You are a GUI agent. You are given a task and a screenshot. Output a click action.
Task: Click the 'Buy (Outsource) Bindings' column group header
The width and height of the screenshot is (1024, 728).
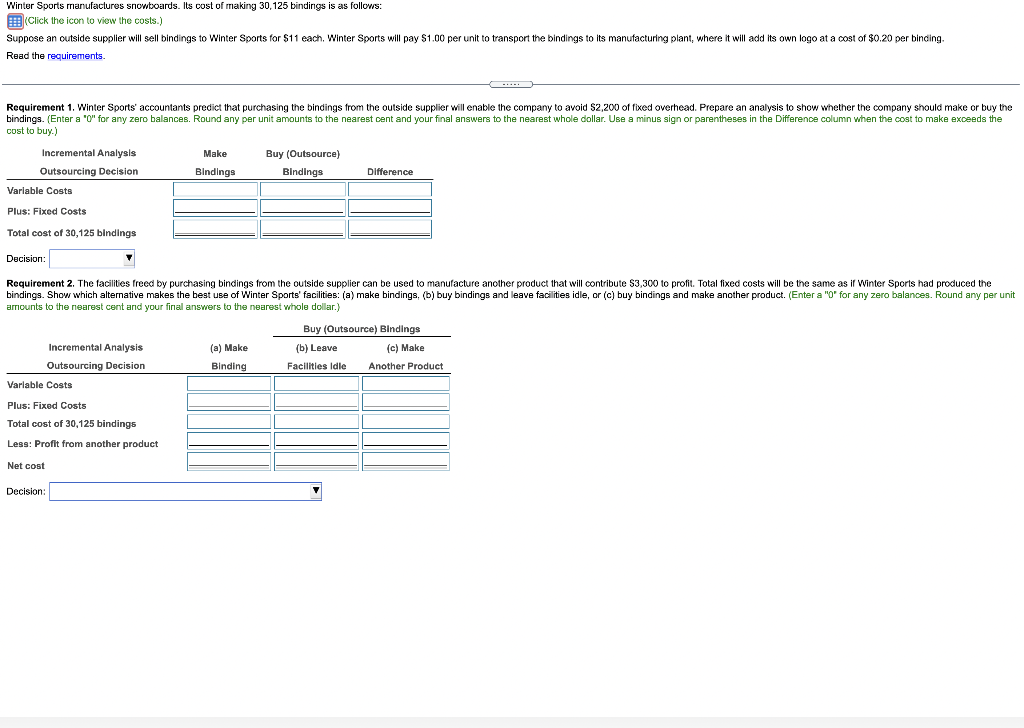[362, 329]
